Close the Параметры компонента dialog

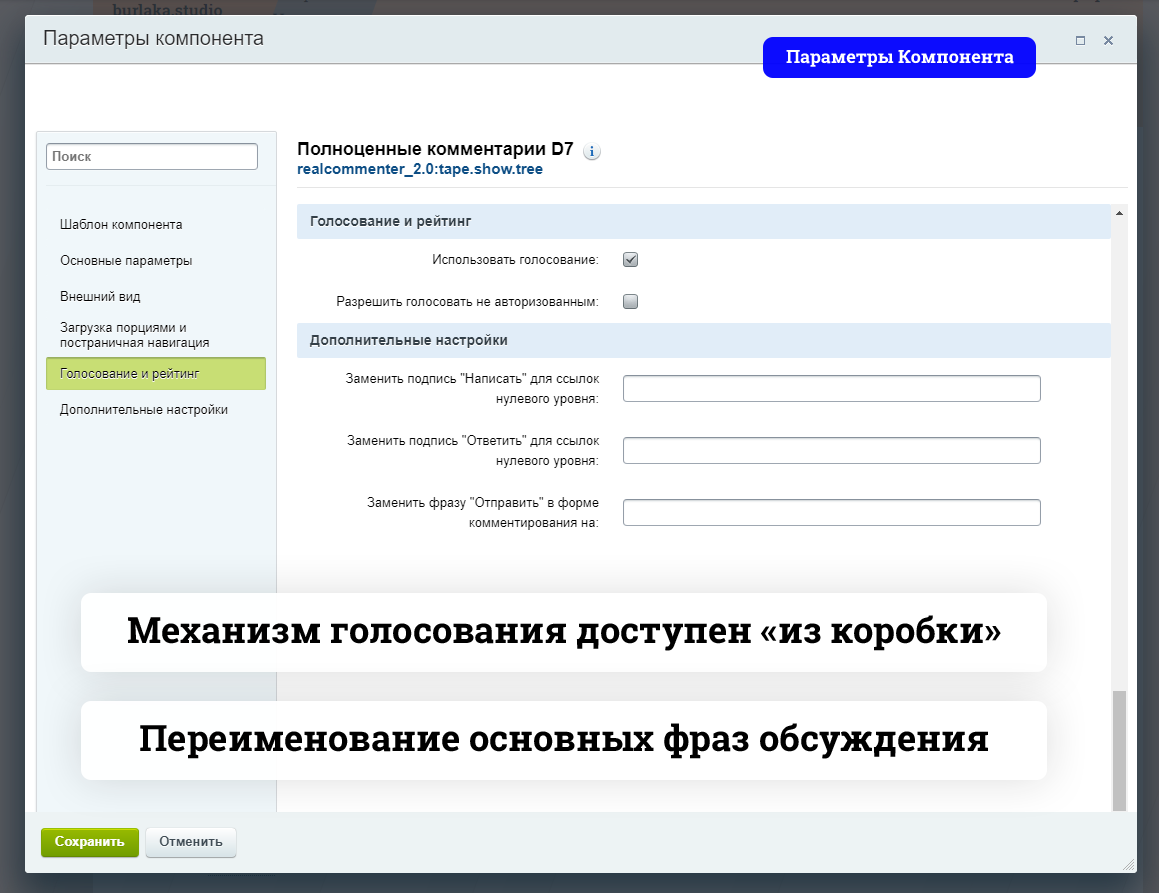[x=1108, y=41]
